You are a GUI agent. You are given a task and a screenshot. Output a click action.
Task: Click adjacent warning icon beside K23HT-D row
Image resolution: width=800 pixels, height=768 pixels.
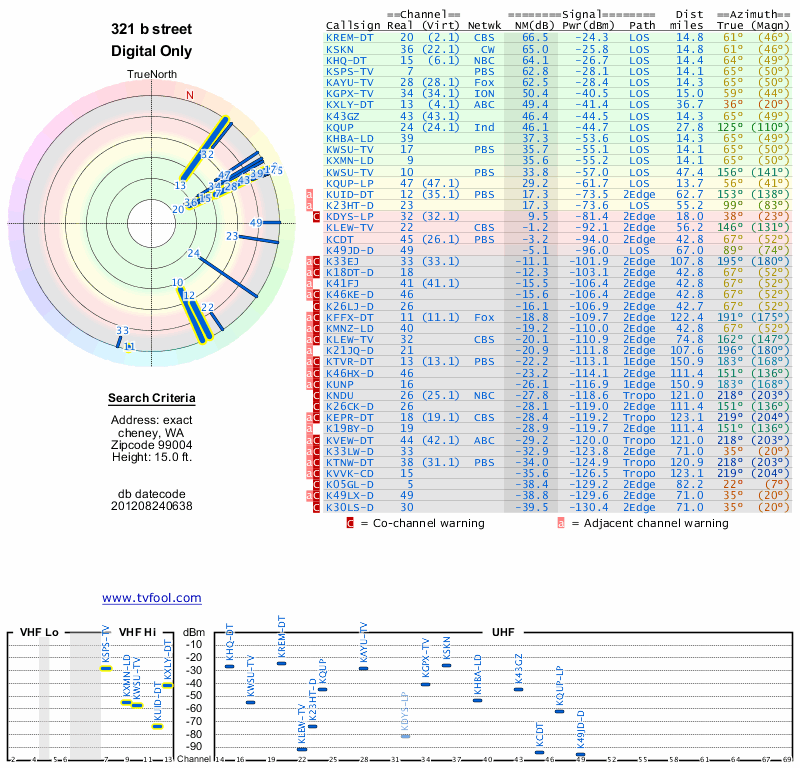(x=309, y=206)
